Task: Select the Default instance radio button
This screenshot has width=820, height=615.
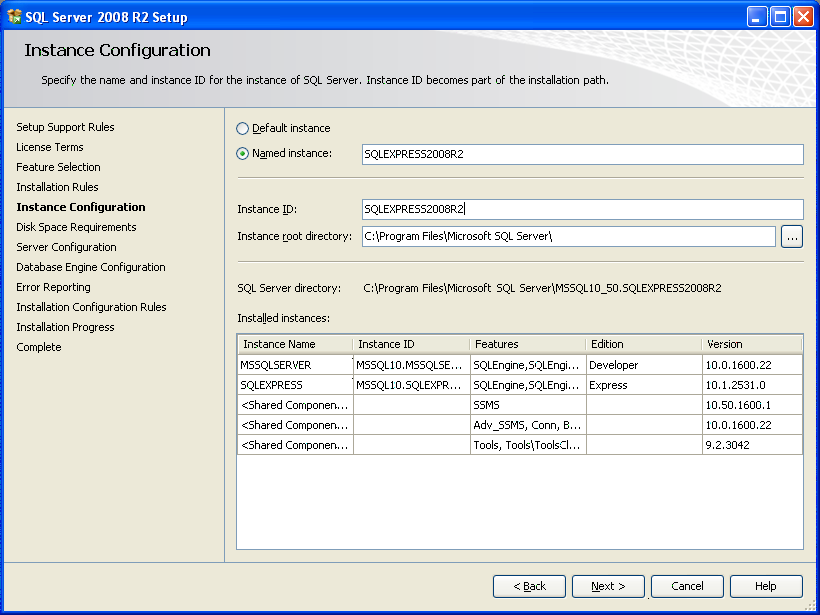Action: 242,128
